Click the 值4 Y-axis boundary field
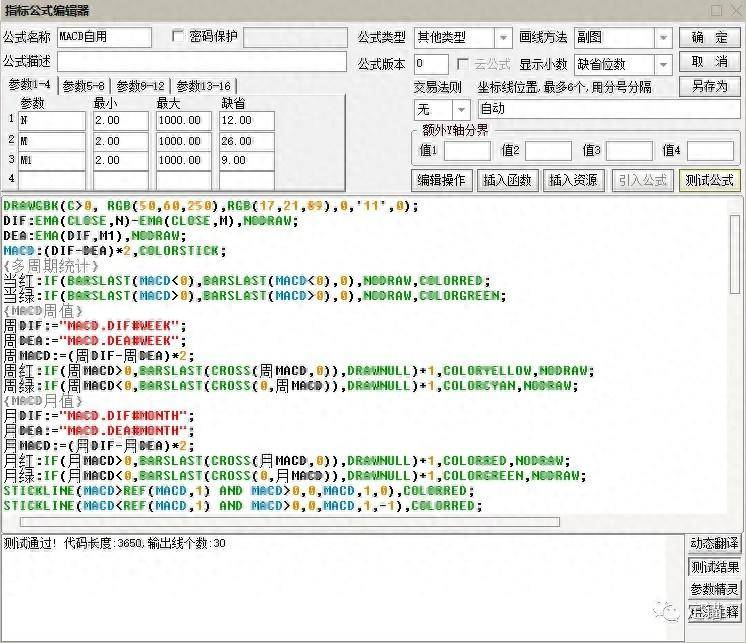746x643 pixels. point(710,151)
